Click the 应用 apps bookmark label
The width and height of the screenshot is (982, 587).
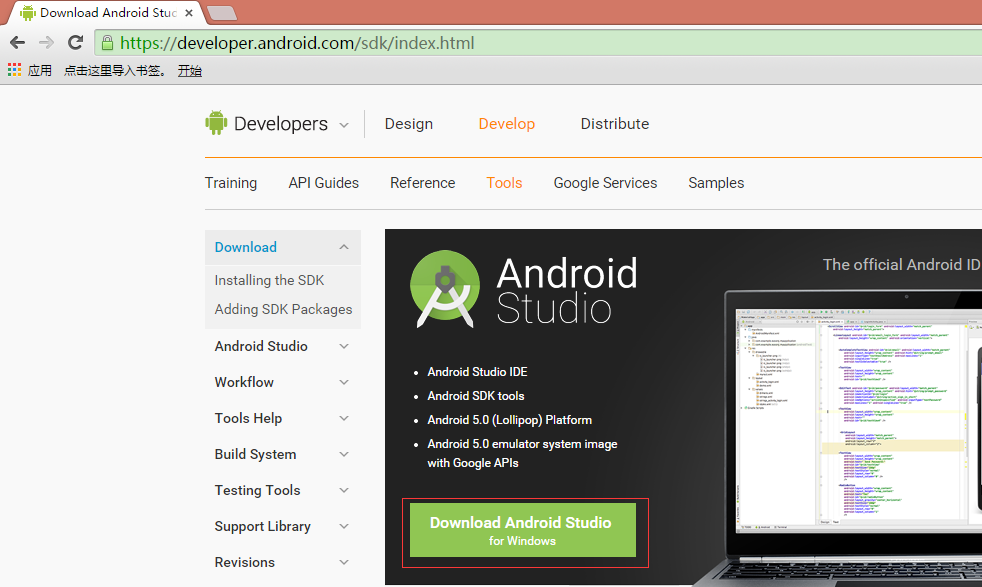39,70
